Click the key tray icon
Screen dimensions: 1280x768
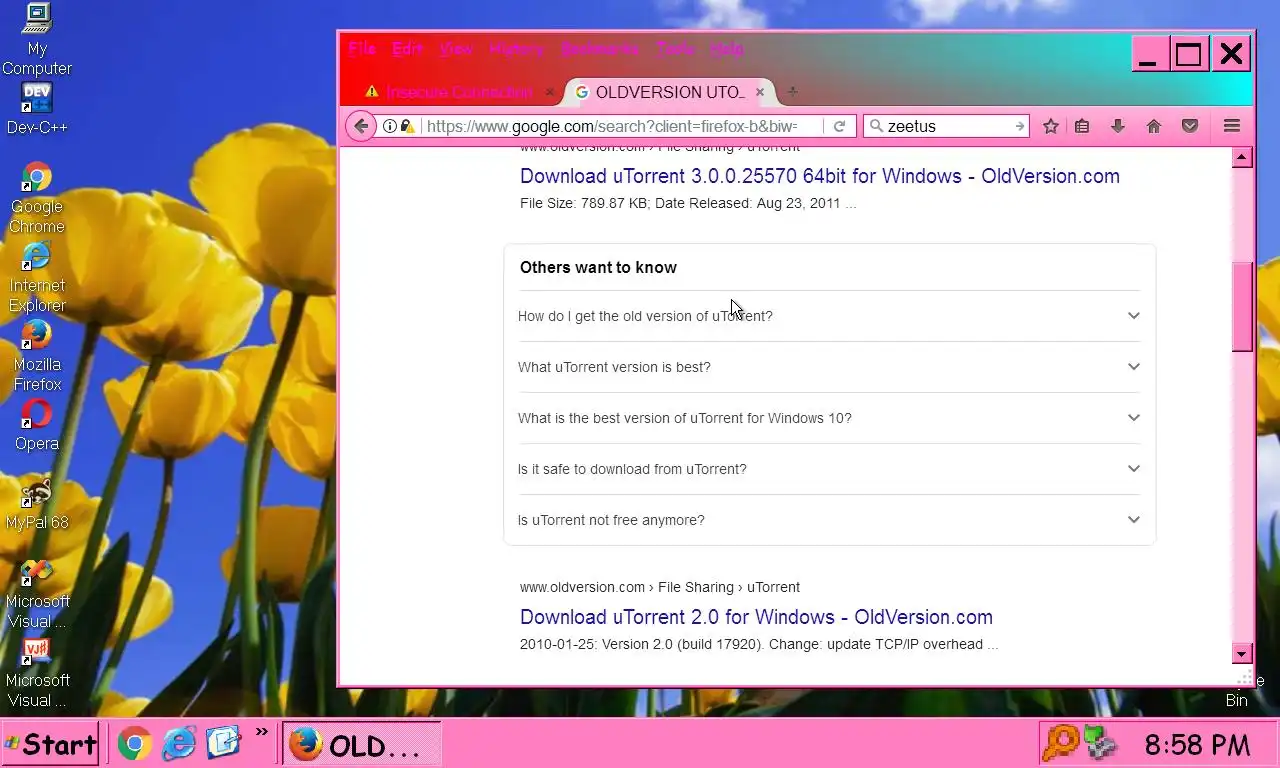[x=1060, y=744]
